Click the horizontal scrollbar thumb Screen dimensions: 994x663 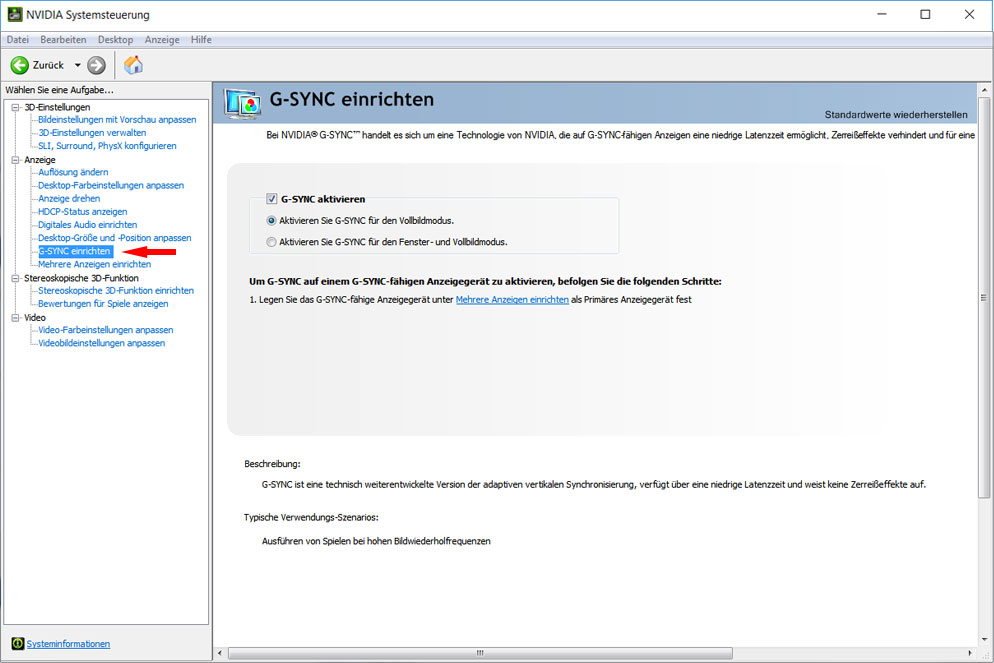tap(481, 653)
